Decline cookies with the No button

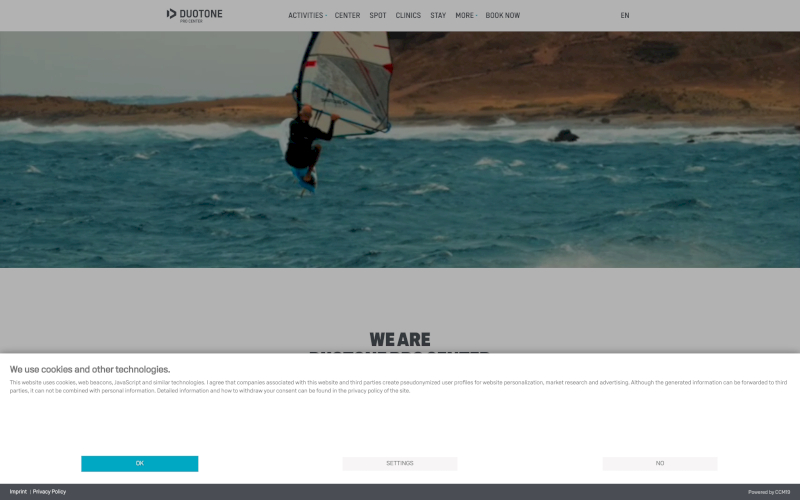coord(660,463)
